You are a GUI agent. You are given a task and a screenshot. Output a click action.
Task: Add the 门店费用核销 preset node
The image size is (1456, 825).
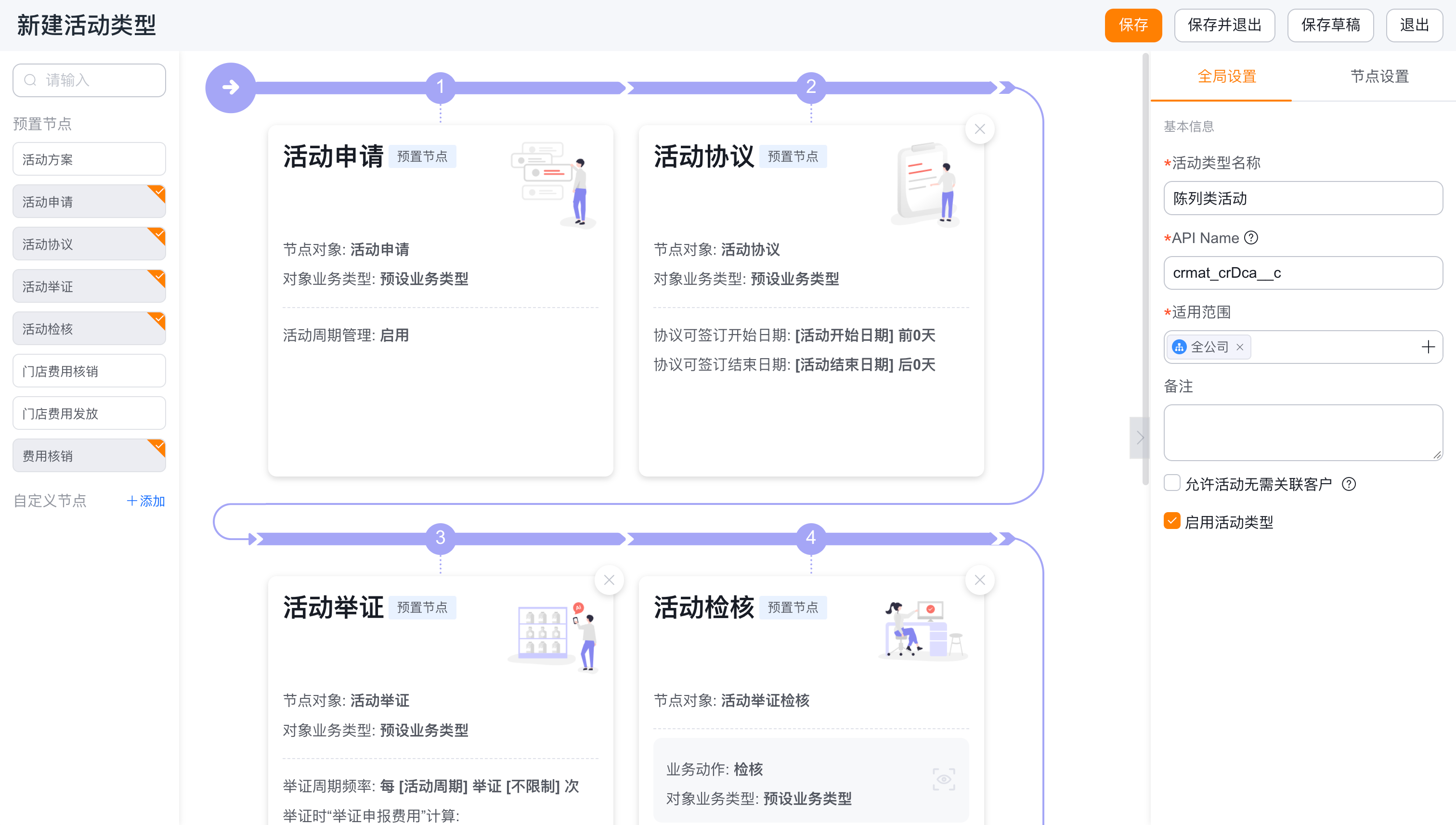pyautogui.click(x=89, y=371)
